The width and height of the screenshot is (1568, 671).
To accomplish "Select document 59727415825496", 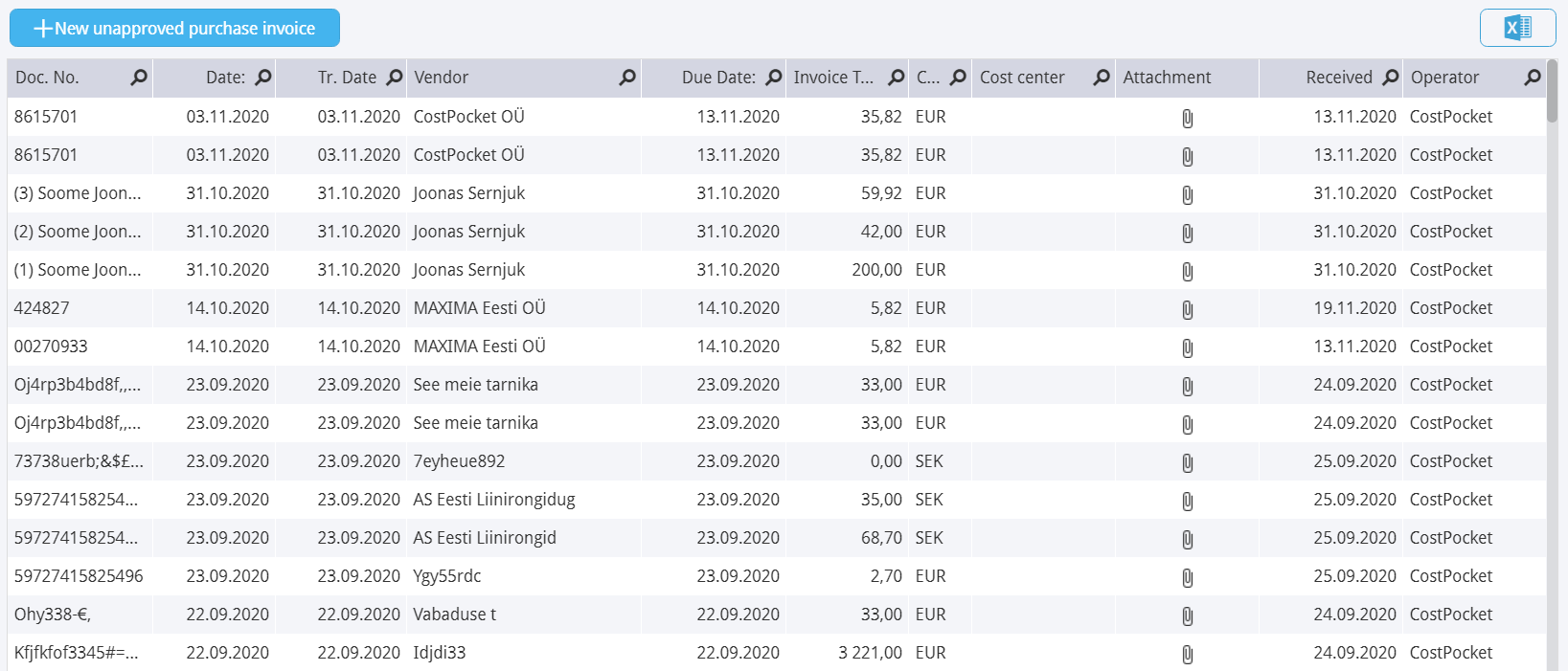I will click(79, 576).
